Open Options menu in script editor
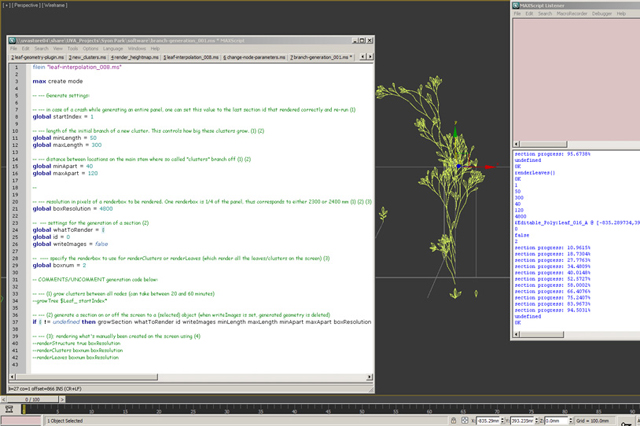This screenshot has height=426, width=640. (90, 48)
